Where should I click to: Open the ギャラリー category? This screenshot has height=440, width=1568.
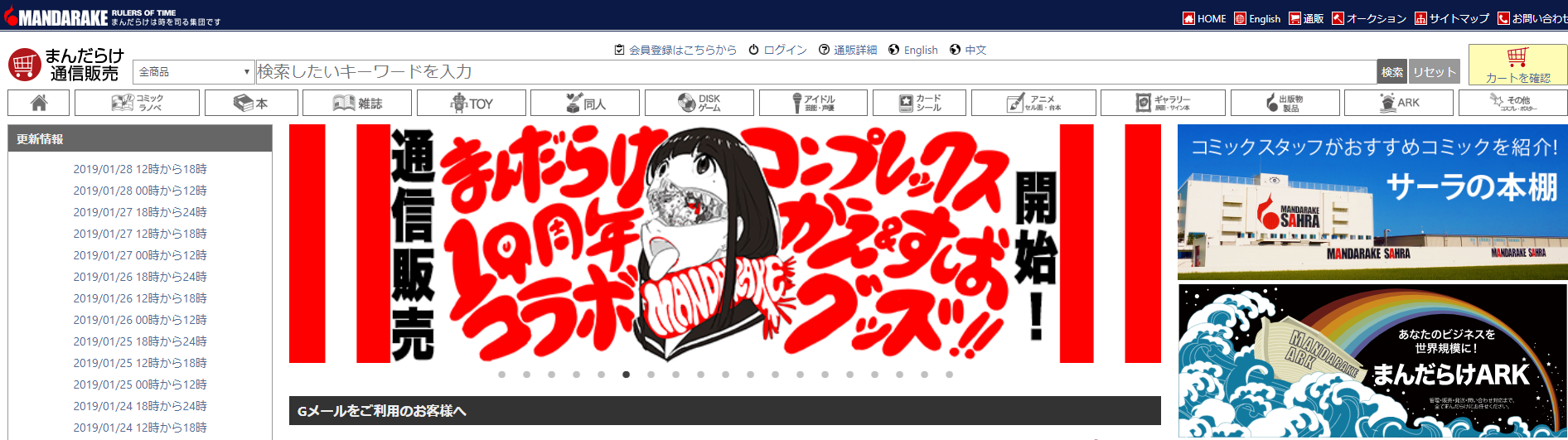(1163, 103)
